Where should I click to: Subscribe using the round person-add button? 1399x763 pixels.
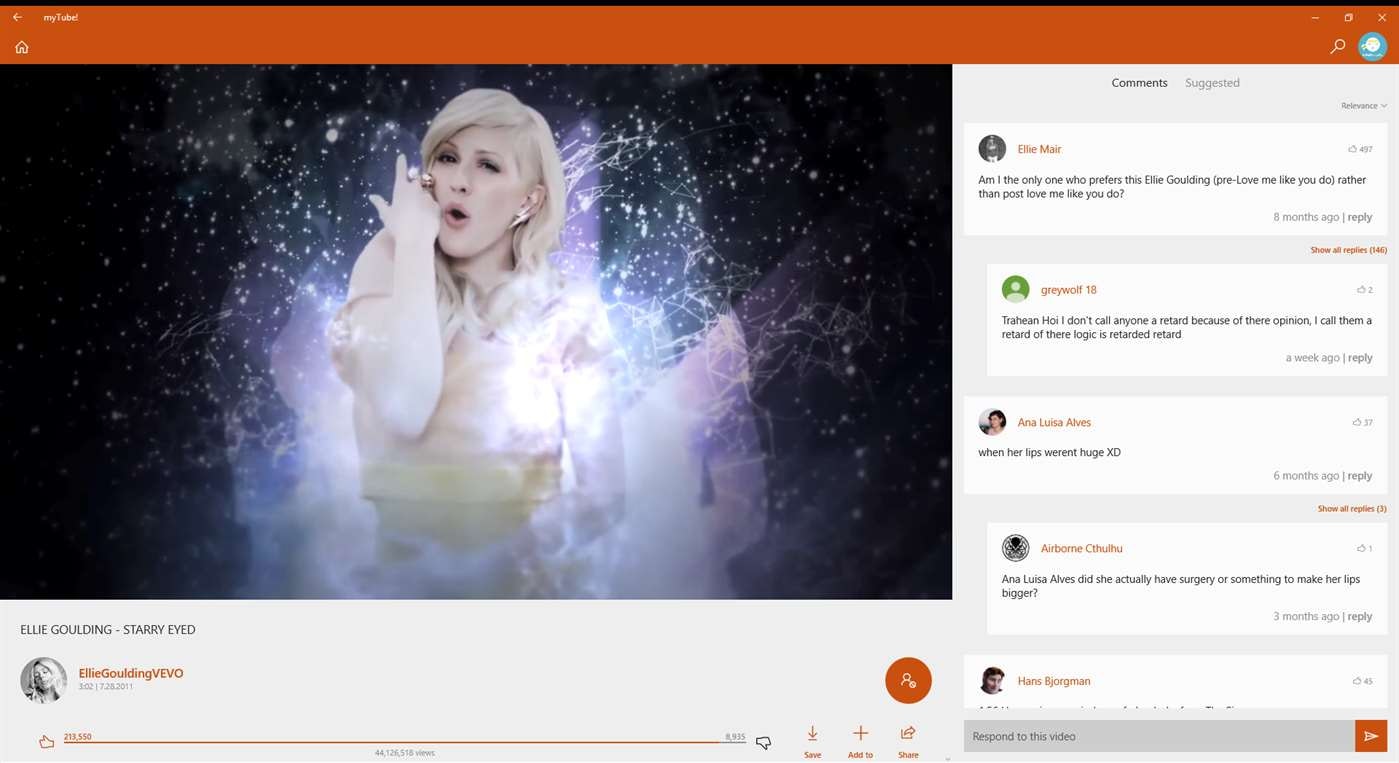pos(908,680)
